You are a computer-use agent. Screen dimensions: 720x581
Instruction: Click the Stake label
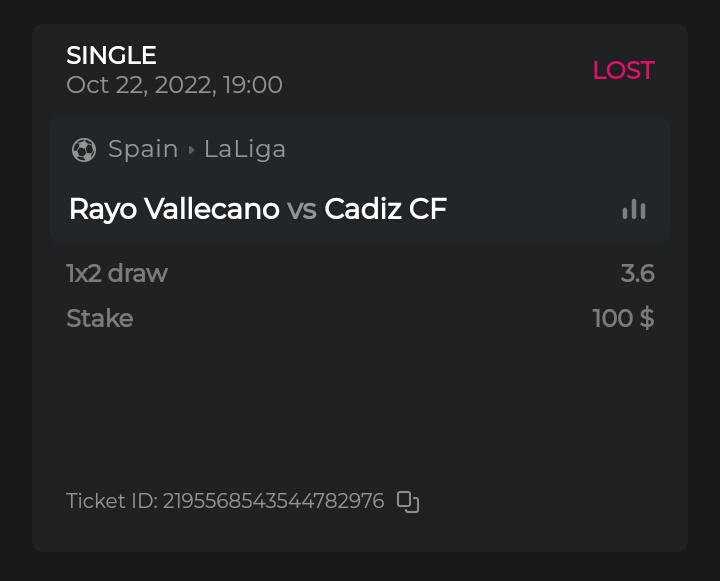point(99,319)
